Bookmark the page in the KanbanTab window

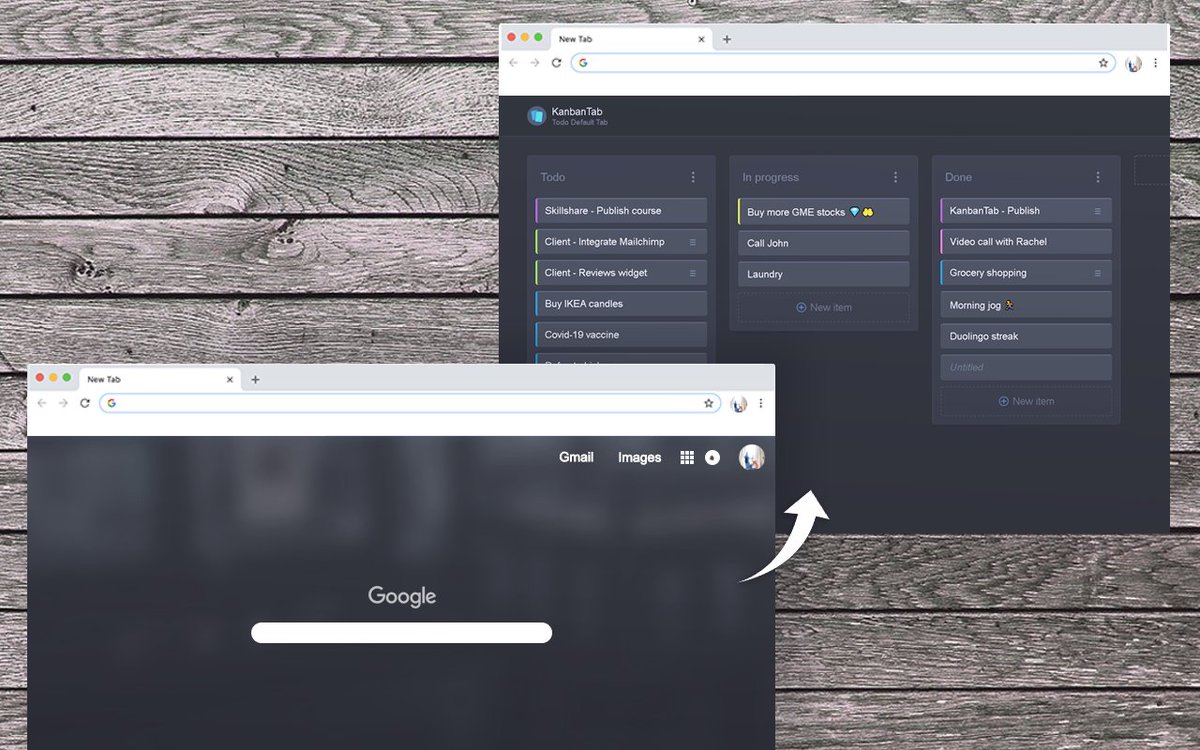1103,62
